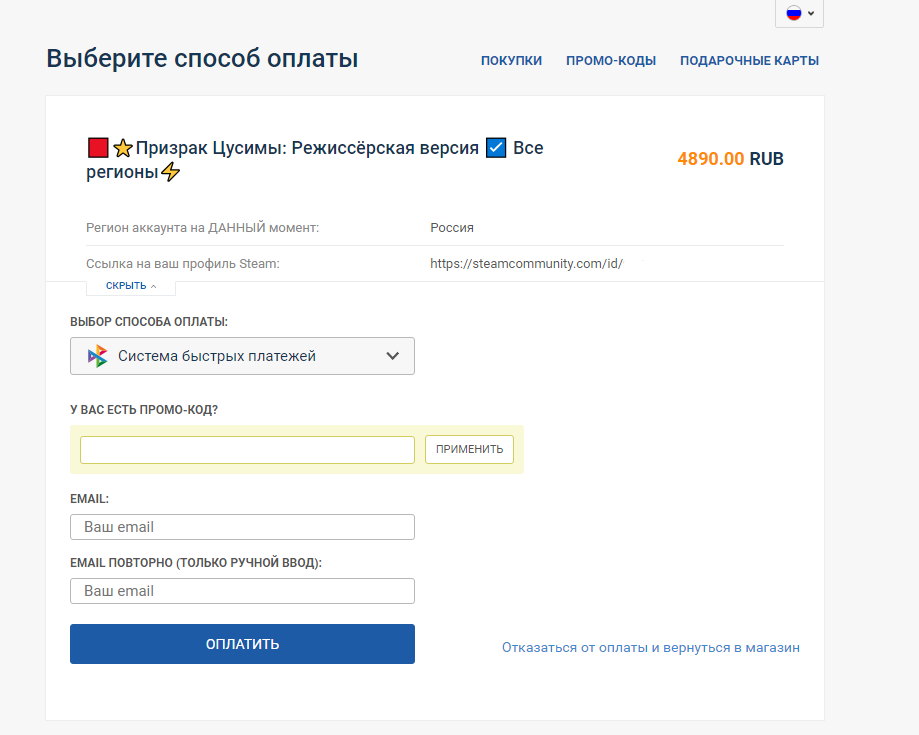Focus the first Ваш email field
This screenshot has width=919, height=735.
(x=242, y=527)
